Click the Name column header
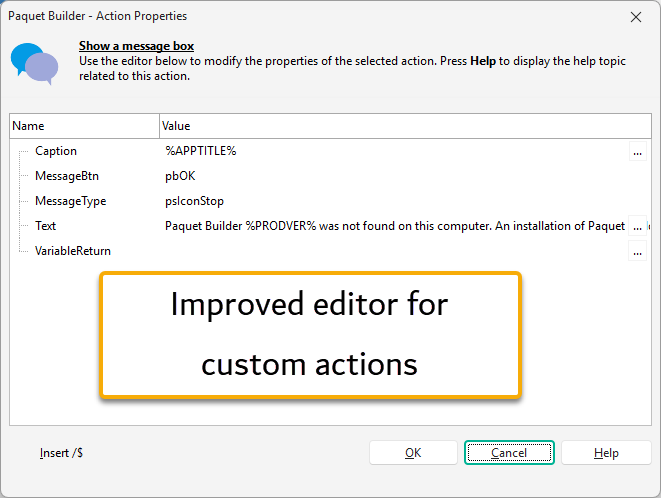Screen dimensions: 661x498 85,126
